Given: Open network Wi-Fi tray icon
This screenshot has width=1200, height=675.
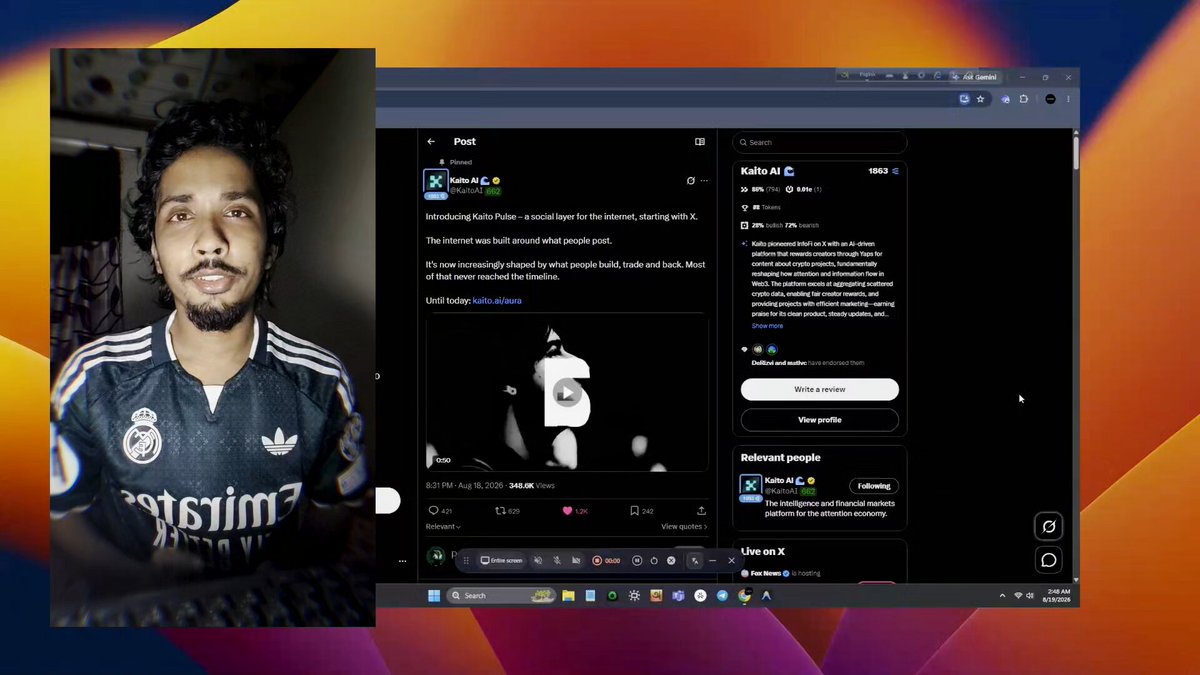Looking at the screenshot, I should pyautogui.click(x=1018, y=595).
